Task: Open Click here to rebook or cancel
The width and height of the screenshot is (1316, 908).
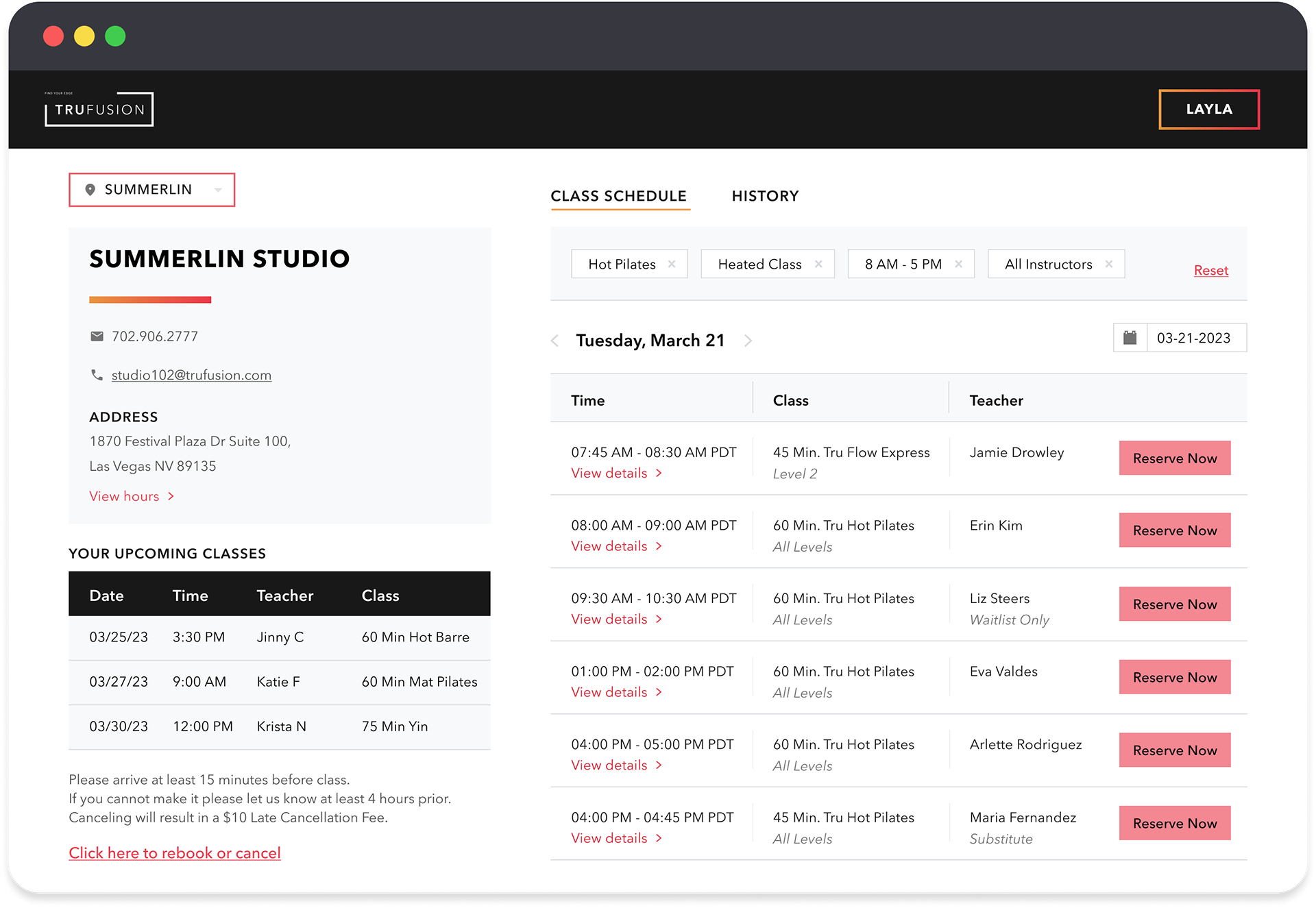Action: (175, 853)
